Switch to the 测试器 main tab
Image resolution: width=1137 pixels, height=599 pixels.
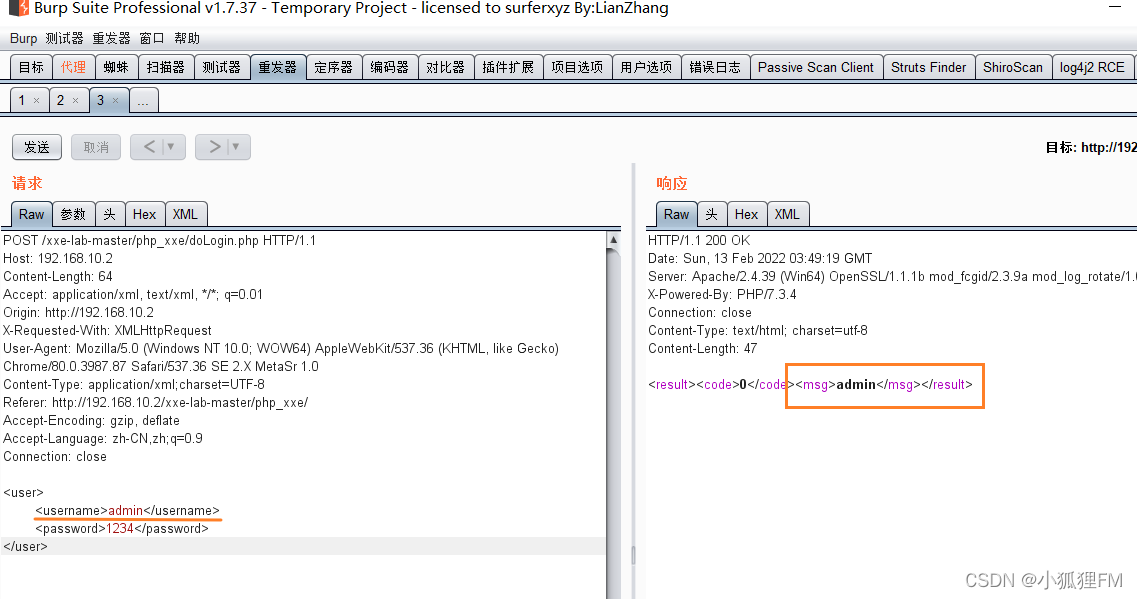221,67
